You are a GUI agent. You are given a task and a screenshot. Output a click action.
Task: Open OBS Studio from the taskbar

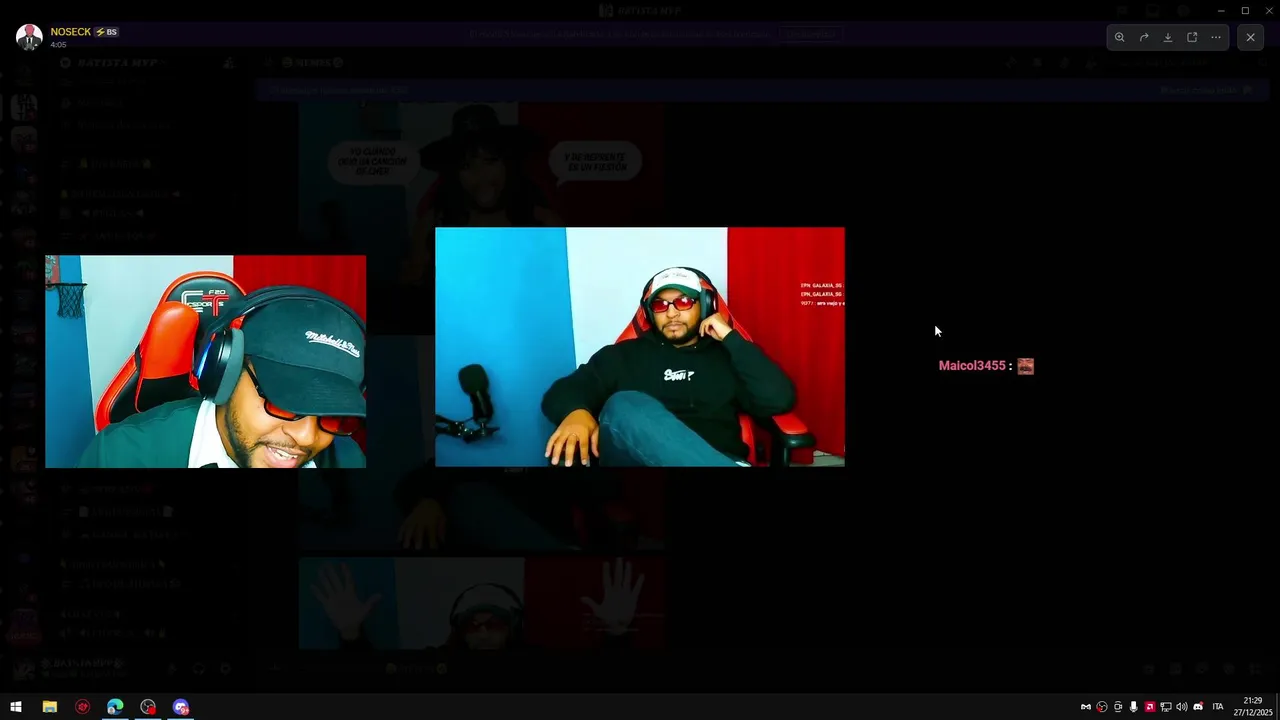148,707
